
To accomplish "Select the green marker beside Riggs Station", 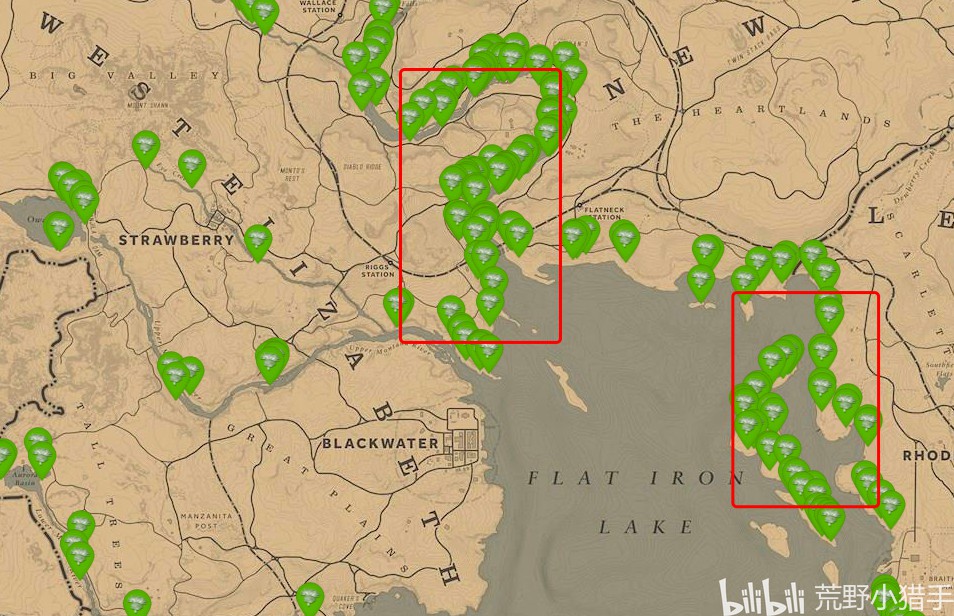I will [x=398, y=305].
